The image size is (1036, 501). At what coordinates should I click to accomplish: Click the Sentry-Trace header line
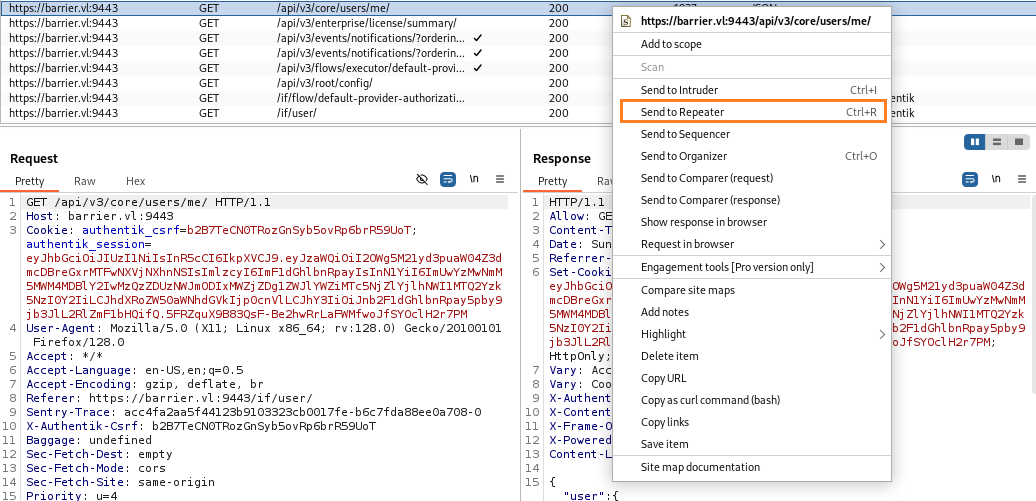pos(254,412)
